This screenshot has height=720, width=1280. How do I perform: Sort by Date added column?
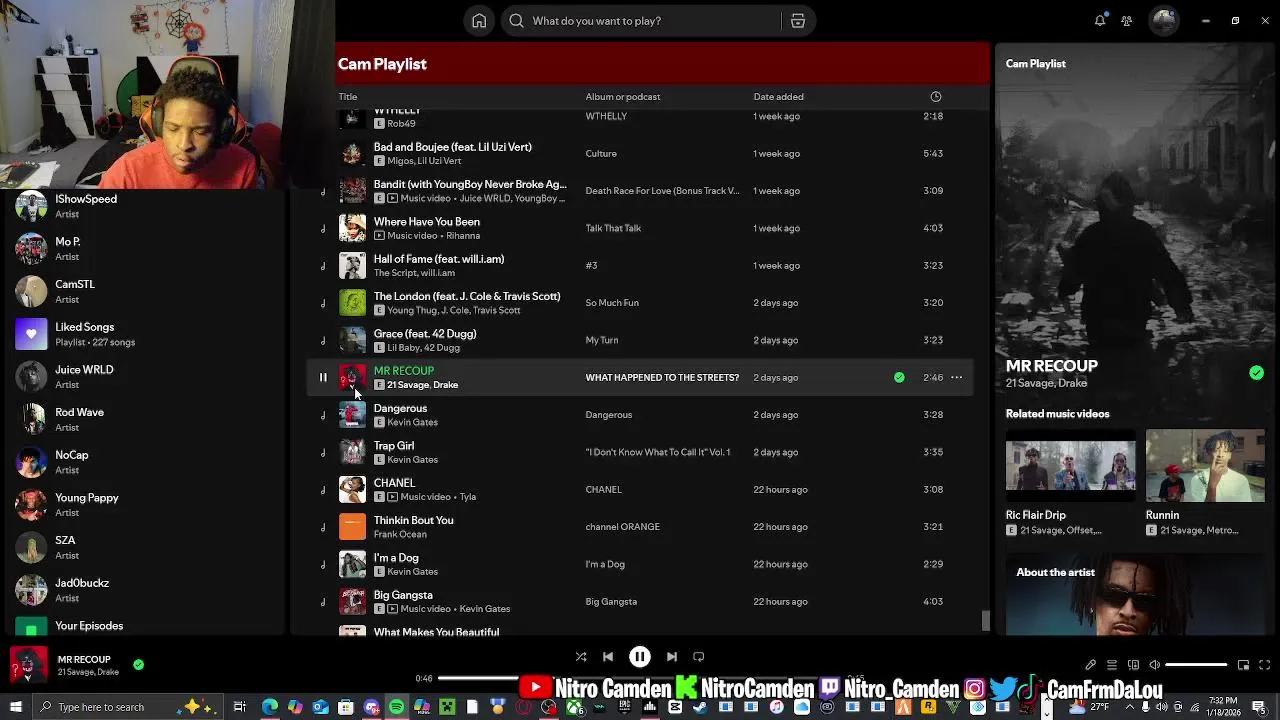coord(778,97)
